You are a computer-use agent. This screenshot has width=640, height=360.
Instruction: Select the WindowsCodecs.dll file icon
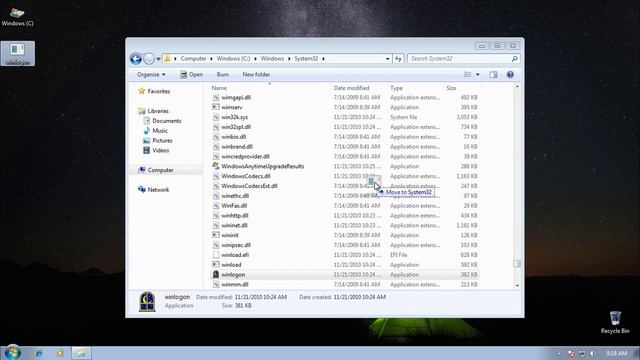pos(216,176)
